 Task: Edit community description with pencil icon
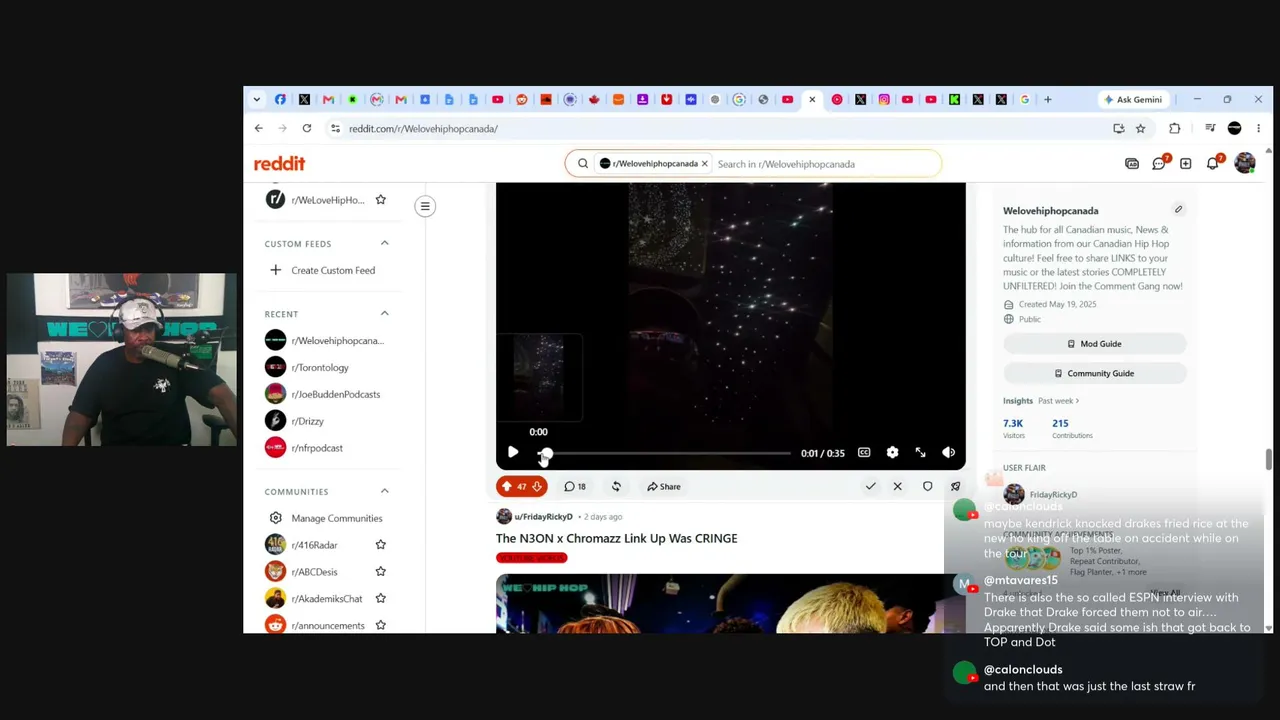pos(1178,210)
